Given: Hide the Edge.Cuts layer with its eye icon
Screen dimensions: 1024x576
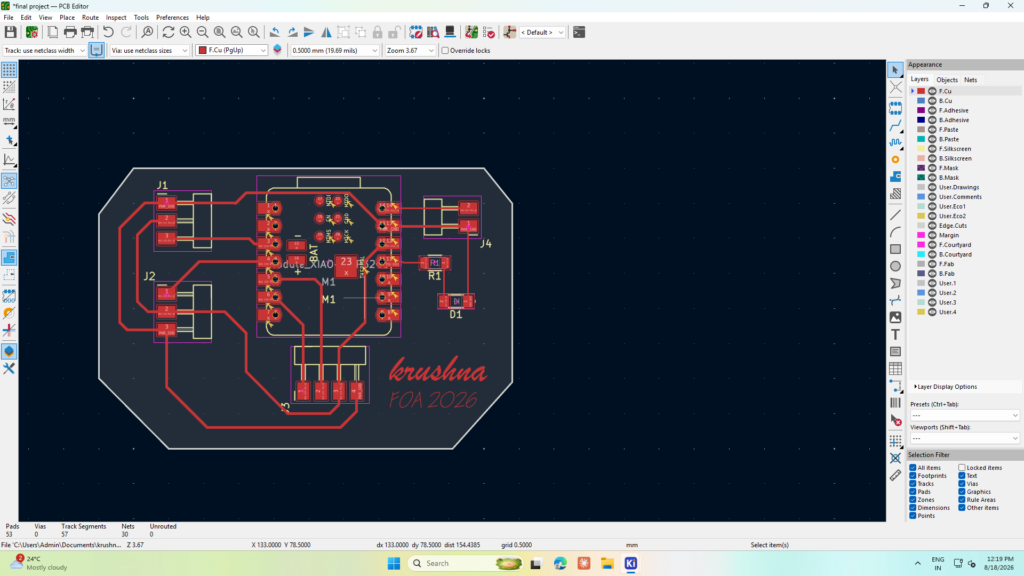Looking at the screenshot, I should coord(933,225).
